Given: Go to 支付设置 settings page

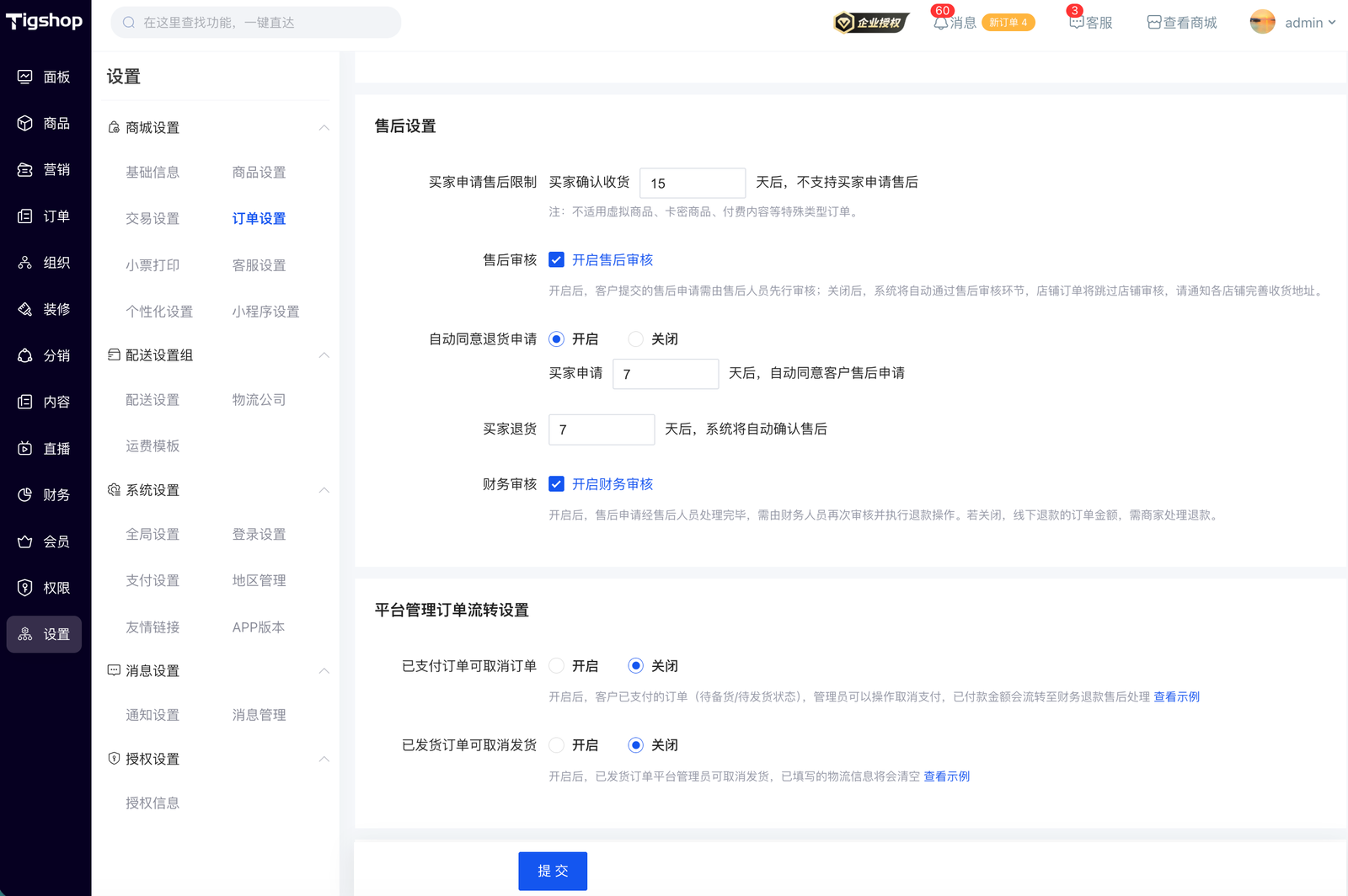Looking at the screenshot, I should coord(152,581).
